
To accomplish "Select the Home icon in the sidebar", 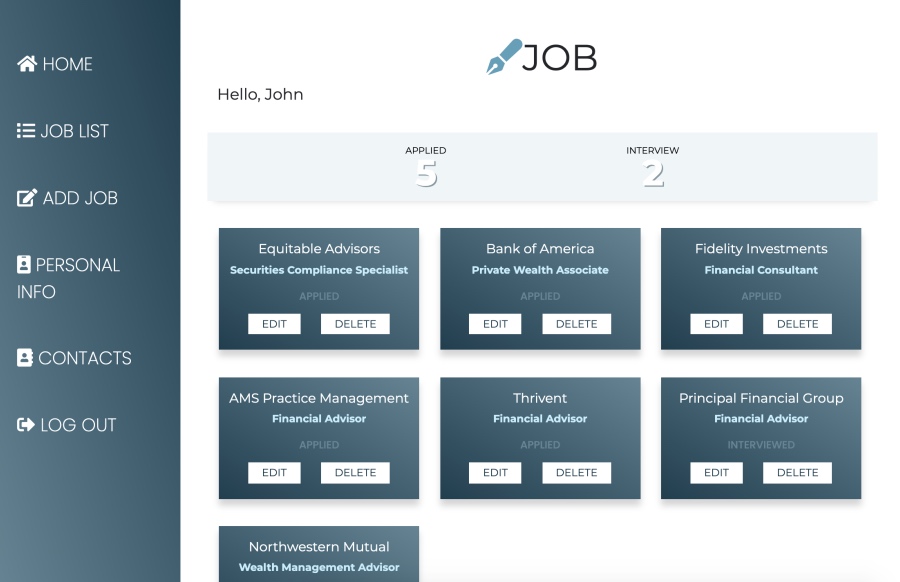I will pos(25,64).
